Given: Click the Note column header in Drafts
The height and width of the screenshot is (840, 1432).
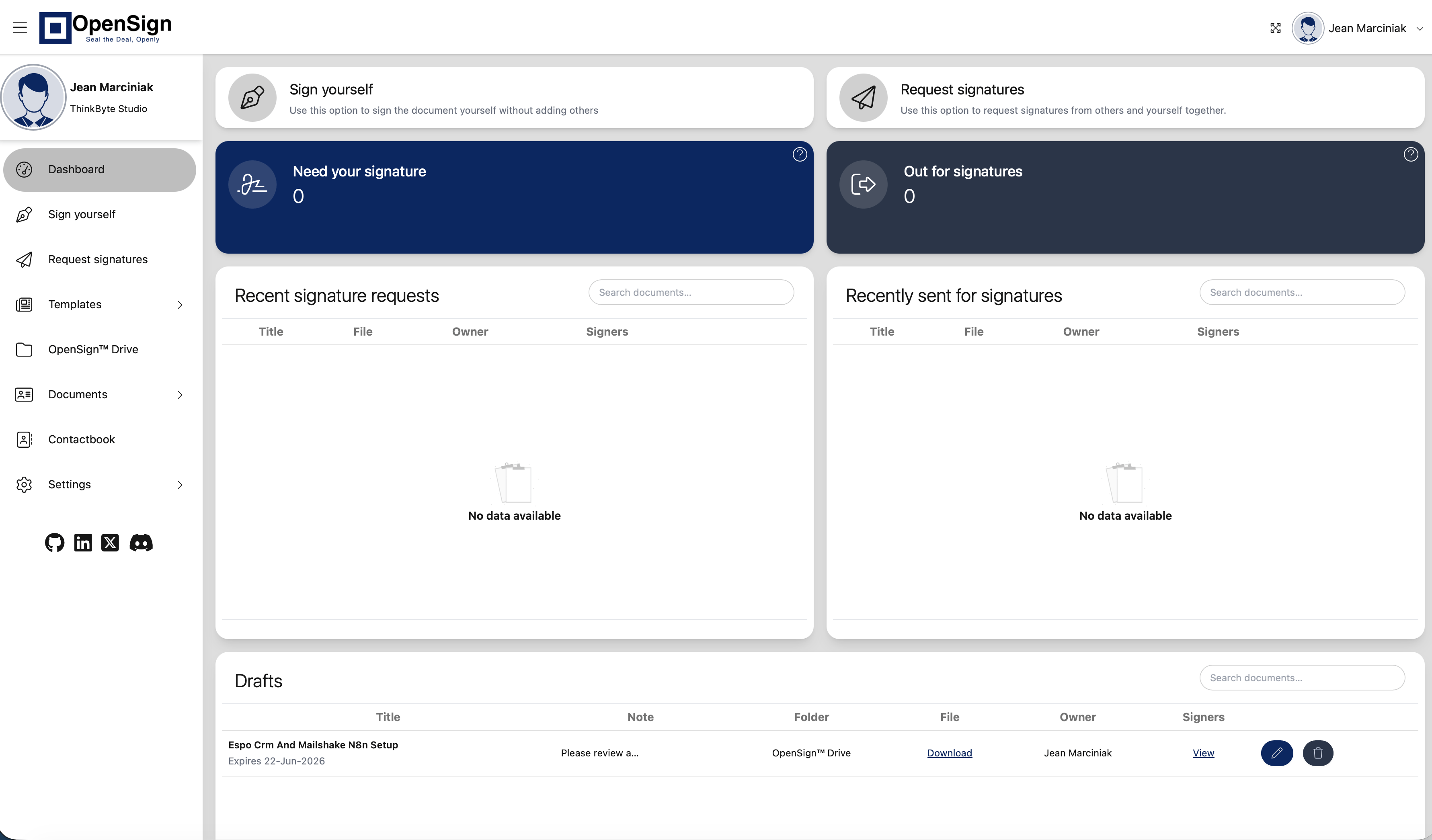Looking at the screenshot, I should tap(640, 717).
